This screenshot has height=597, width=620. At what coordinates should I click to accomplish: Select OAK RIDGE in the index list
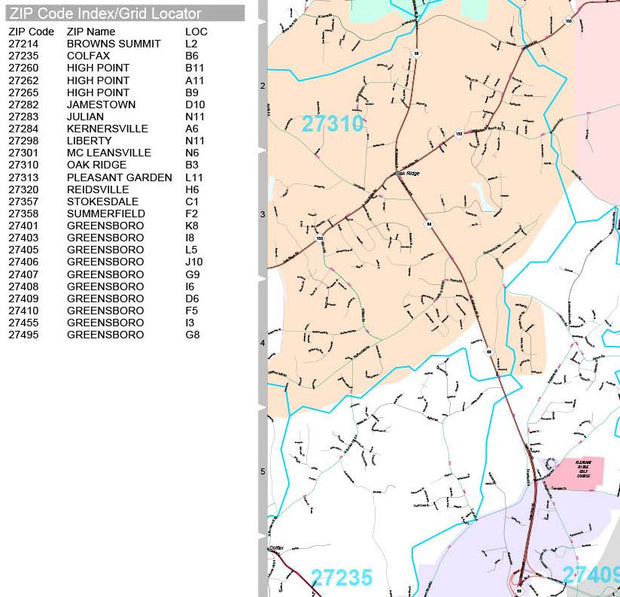coord(96,165)
